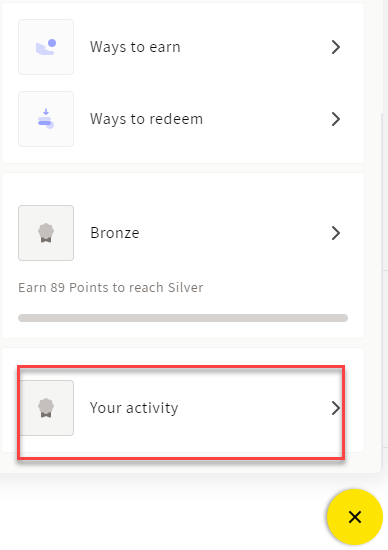Open Your activity via its chevron arrow
This screenshot has width=388, height=550.
336,408
